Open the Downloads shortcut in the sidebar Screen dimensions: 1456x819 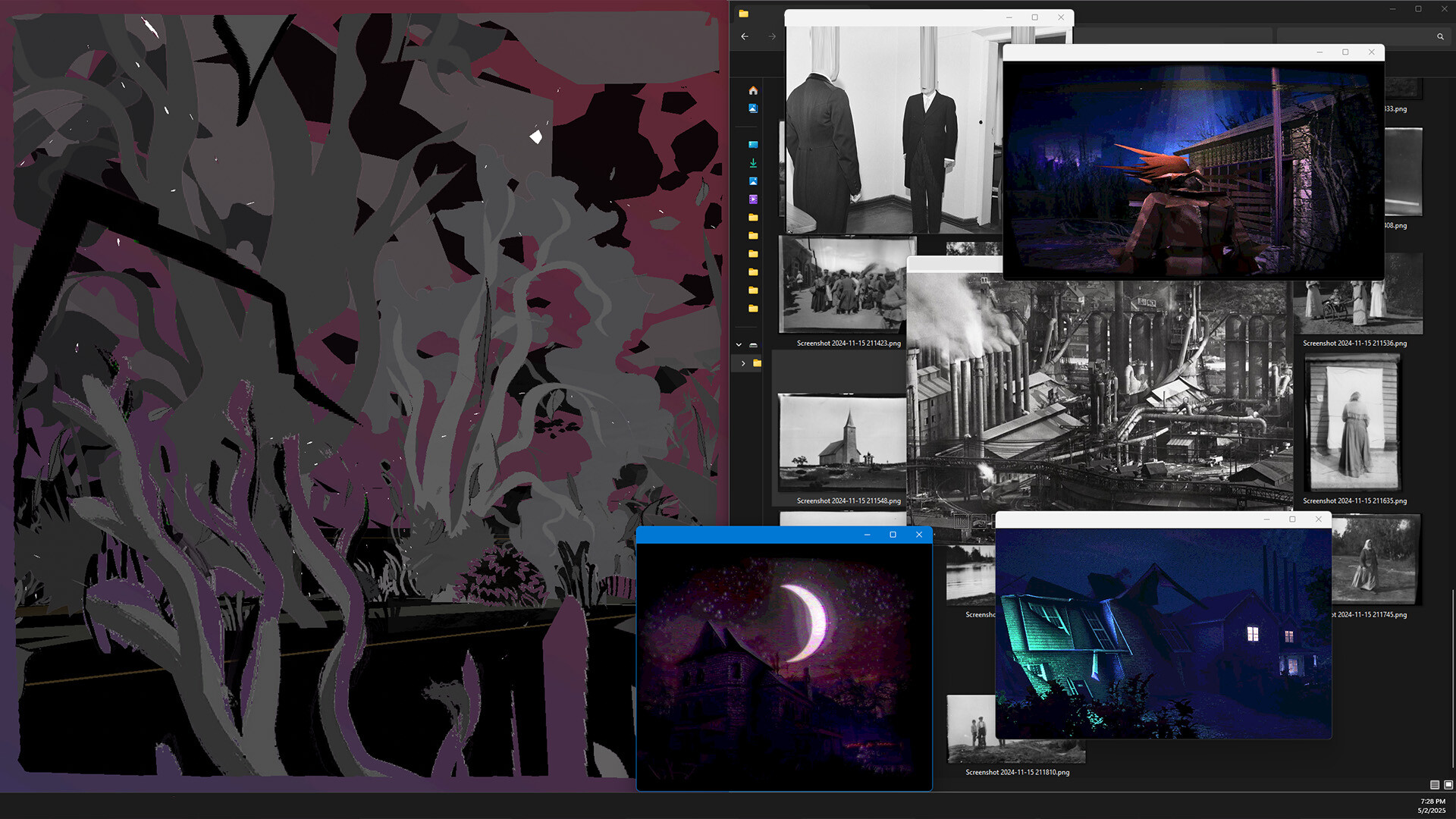tap(753, 162)
